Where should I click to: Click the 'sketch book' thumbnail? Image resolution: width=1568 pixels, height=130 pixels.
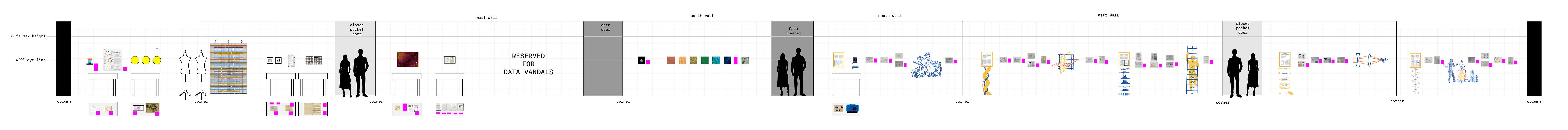(x=838, y=109)
